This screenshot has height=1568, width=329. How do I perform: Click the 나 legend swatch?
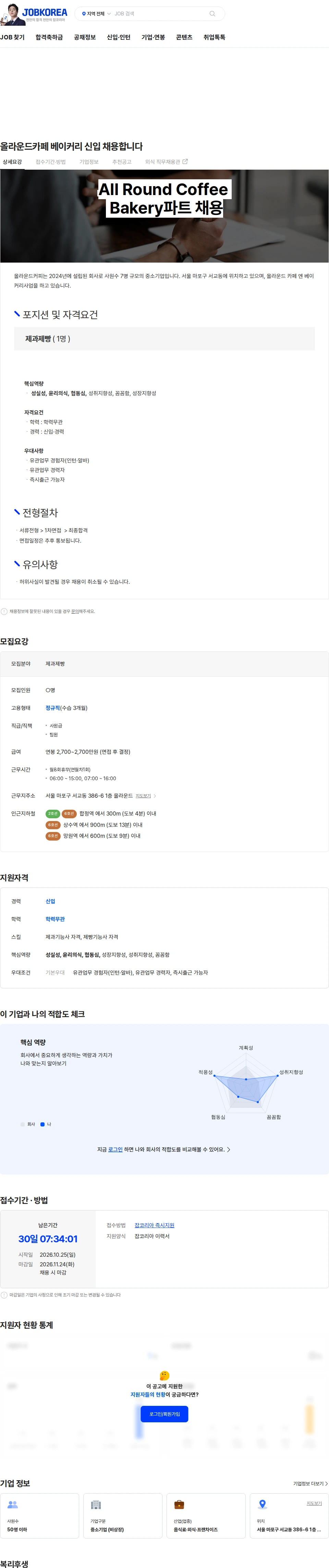pos(42,1124)
